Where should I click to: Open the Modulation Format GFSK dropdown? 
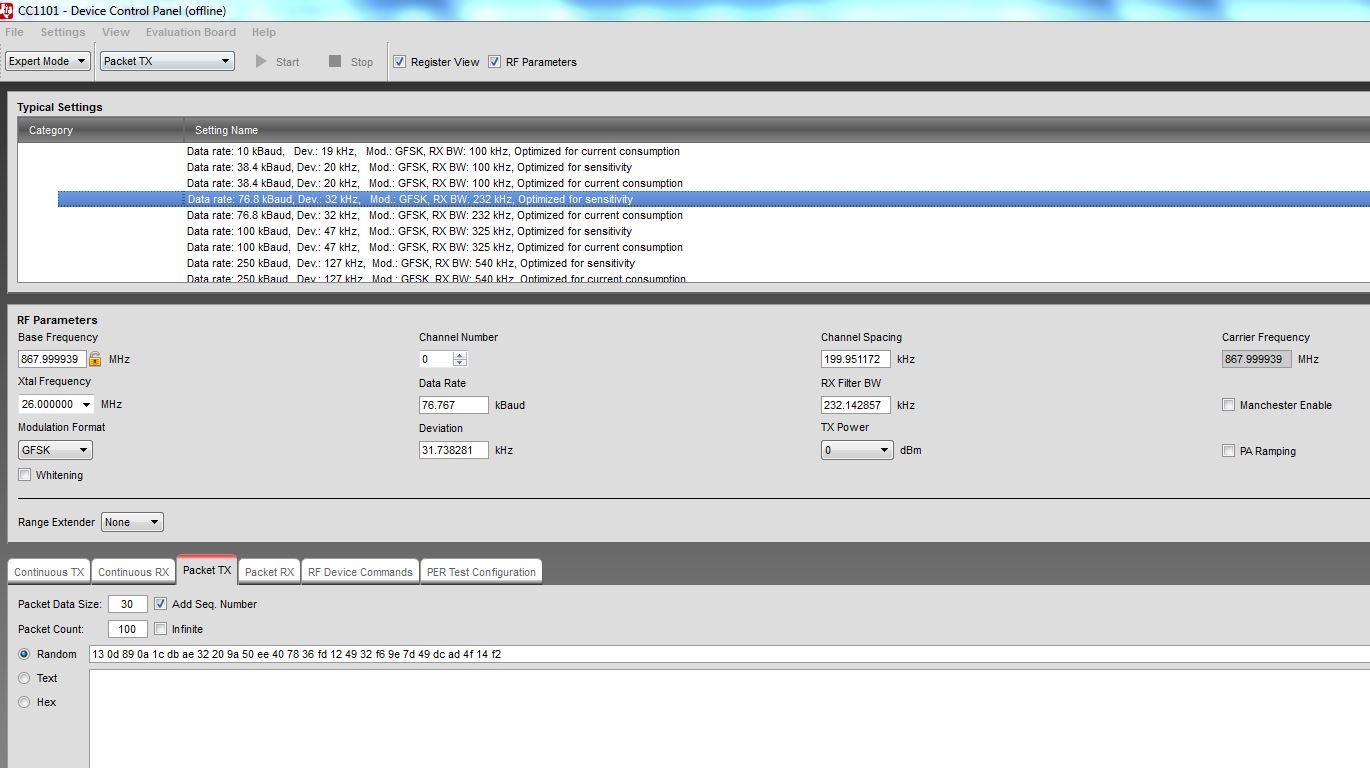[55, 450]
